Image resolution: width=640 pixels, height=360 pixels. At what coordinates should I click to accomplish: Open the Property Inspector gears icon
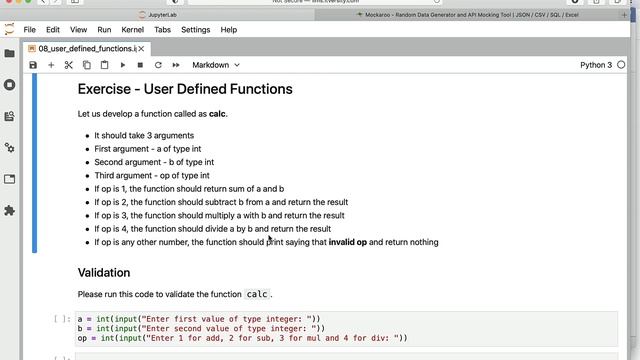[9, 148]
